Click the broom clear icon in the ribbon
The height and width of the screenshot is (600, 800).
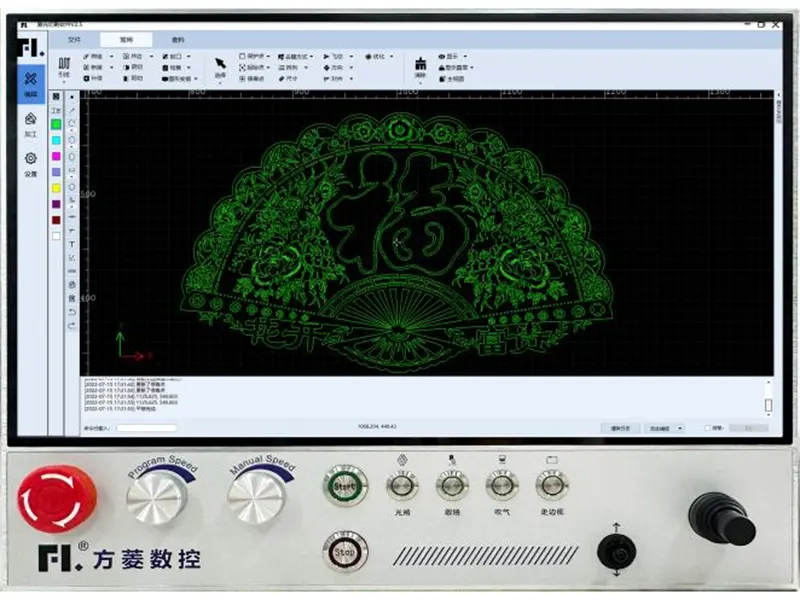(420, 64)
